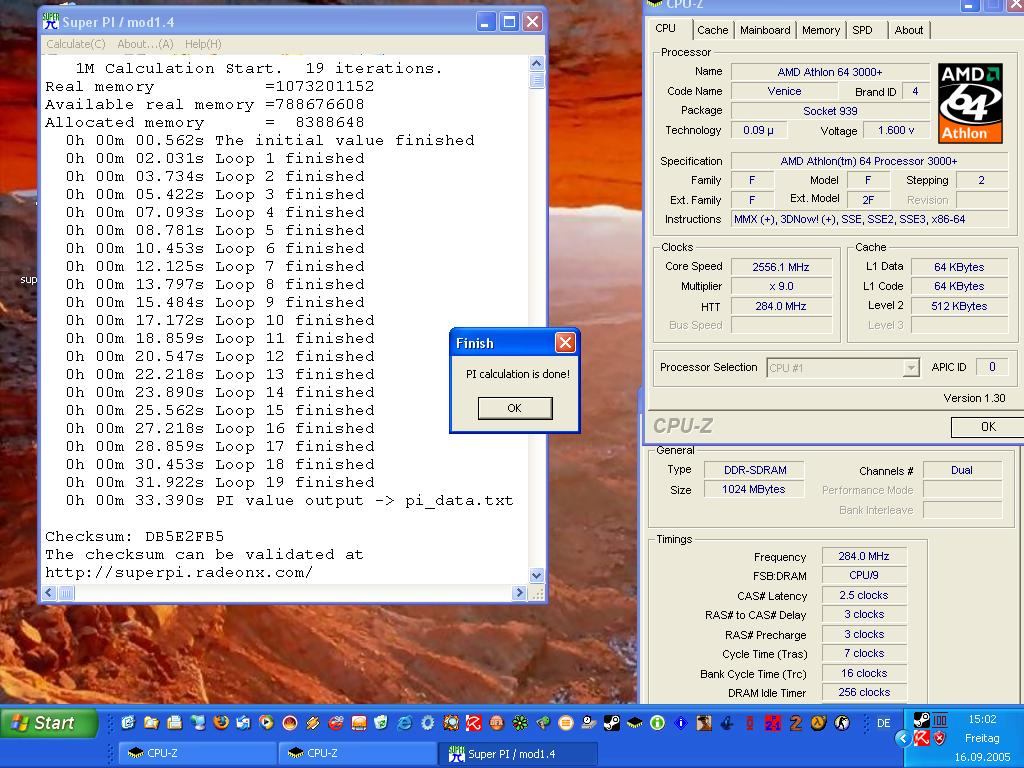Click OK button in CPU-Z window
The image size is (1024, 768).
point(987,426)
